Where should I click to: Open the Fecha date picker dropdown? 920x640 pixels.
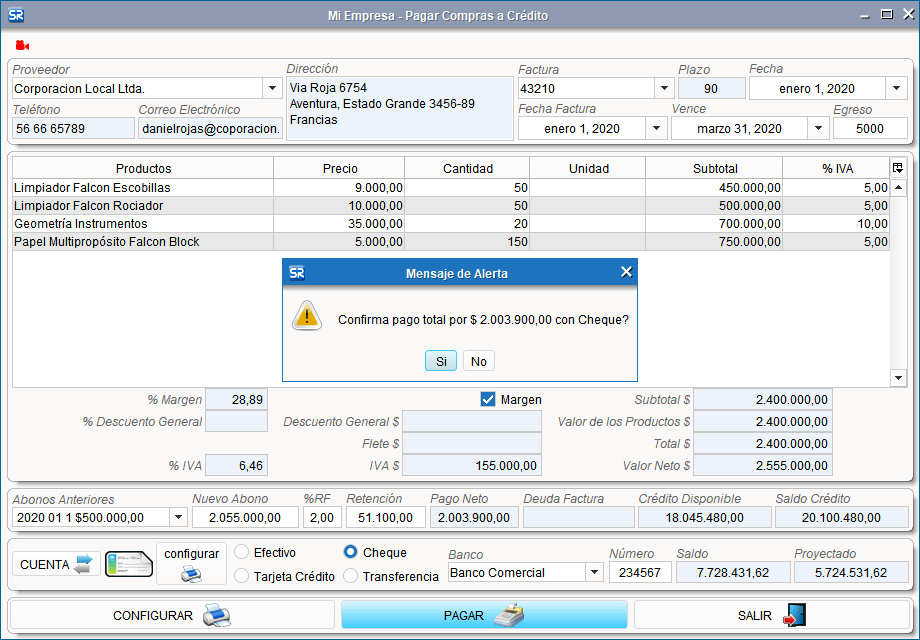(x=896, y=89)
